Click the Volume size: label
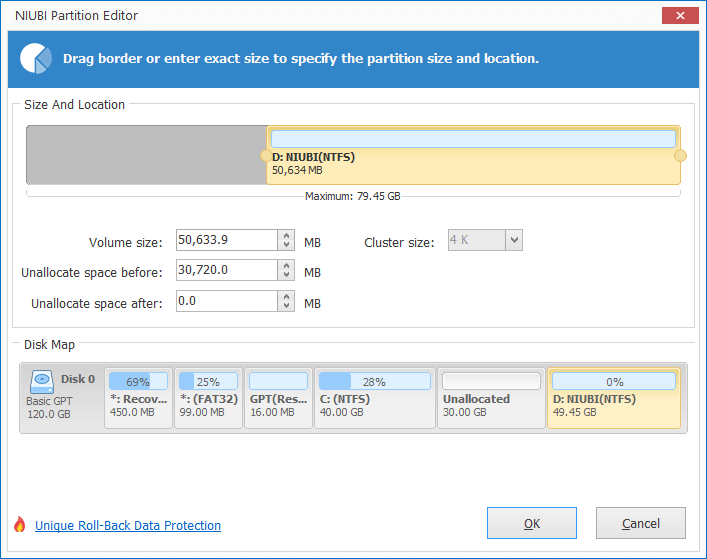707x559 pixels. coord(125,243)
